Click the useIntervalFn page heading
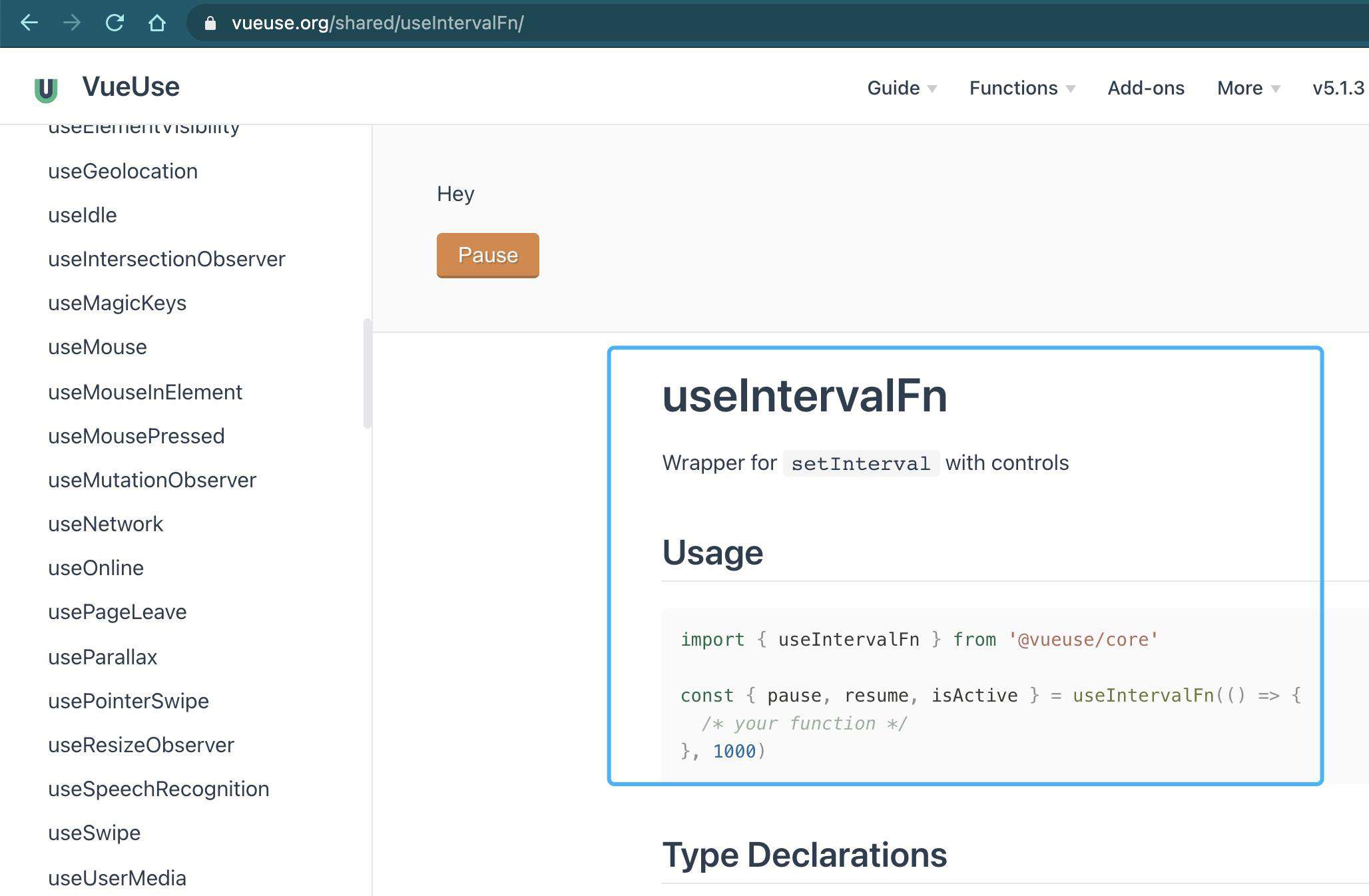 (804, 396)
